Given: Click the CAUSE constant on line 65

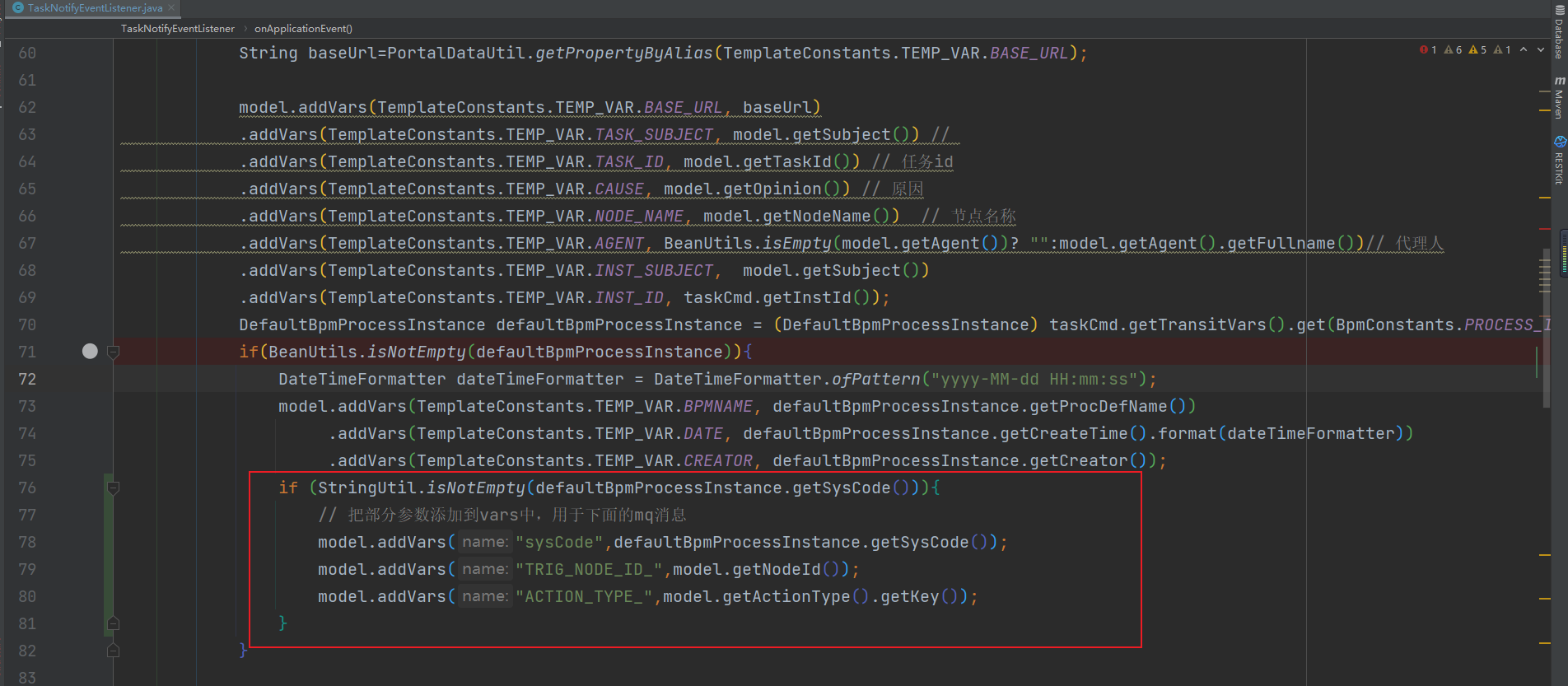Looking at the screenshot, I should [619, 189].
